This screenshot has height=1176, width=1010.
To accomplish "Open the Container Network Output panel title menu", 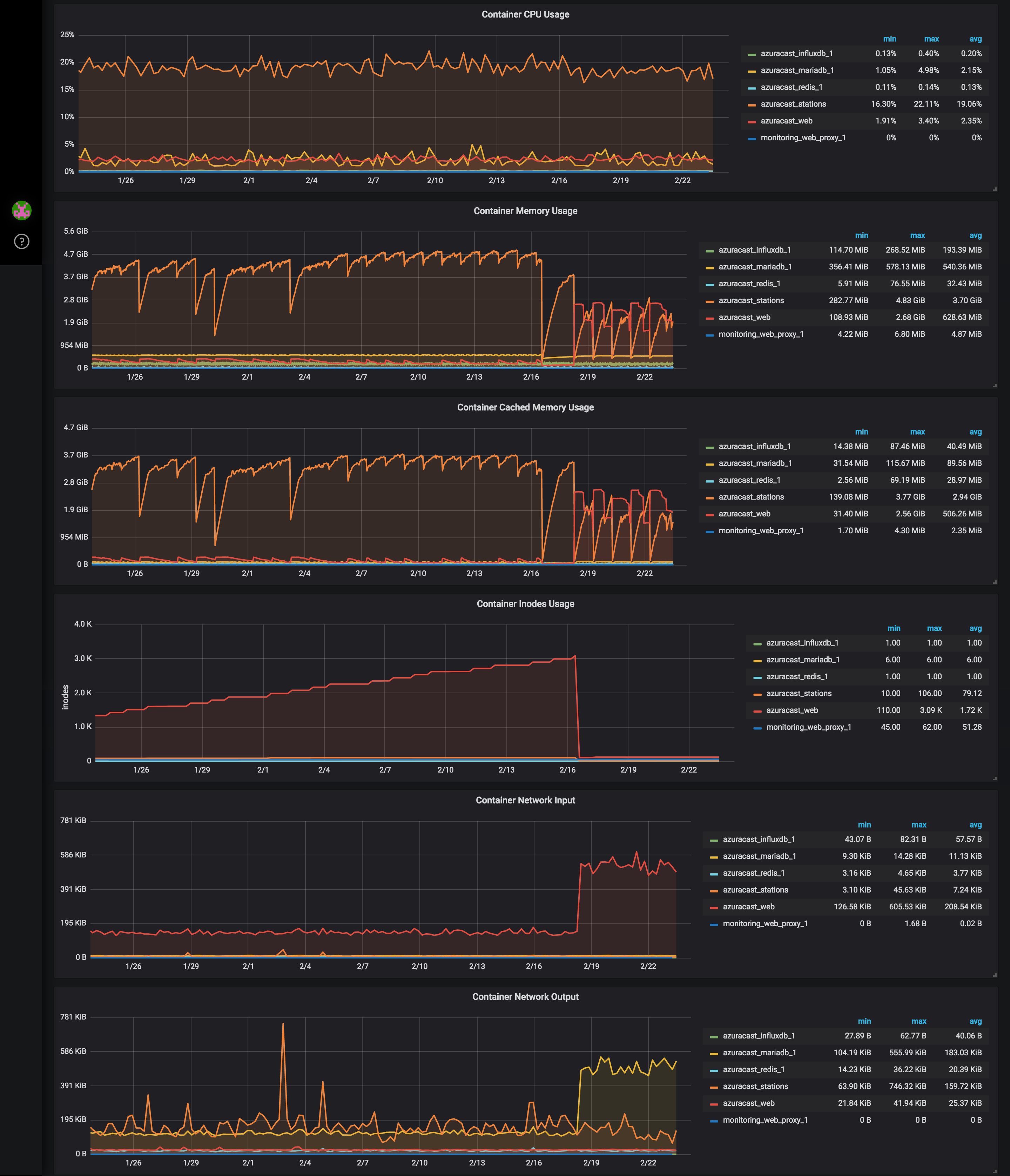I will click(525, 996).
